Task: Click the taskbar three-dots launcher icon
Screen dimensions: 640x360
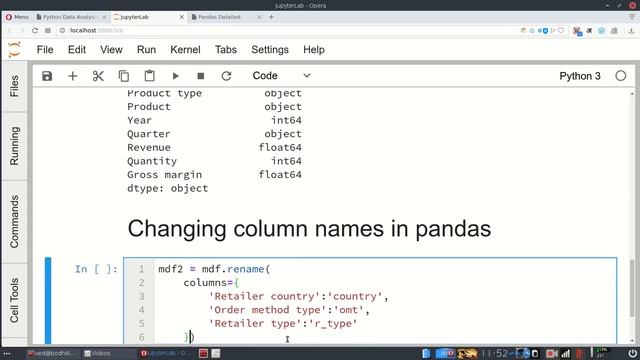Action: tap(7, 353)
